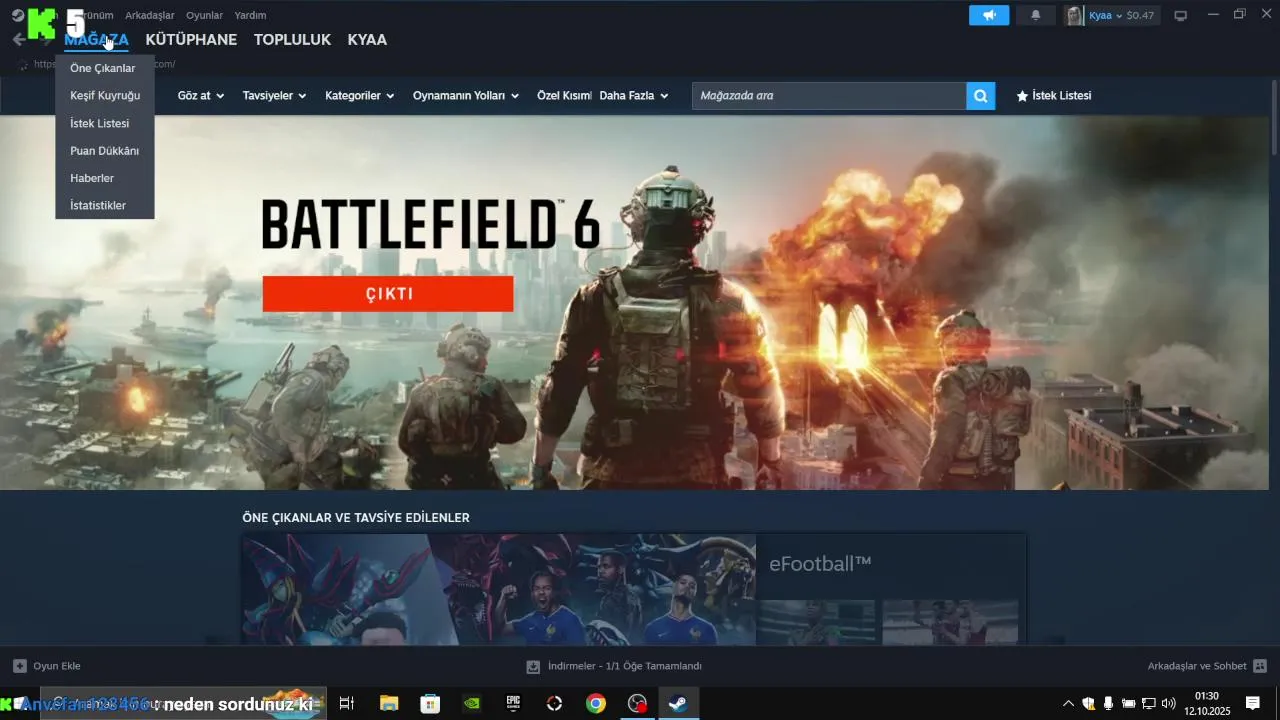Click the Oyun Ekle button
Image resolution: width=1280 pixels, height=720 pixels.
47,666
